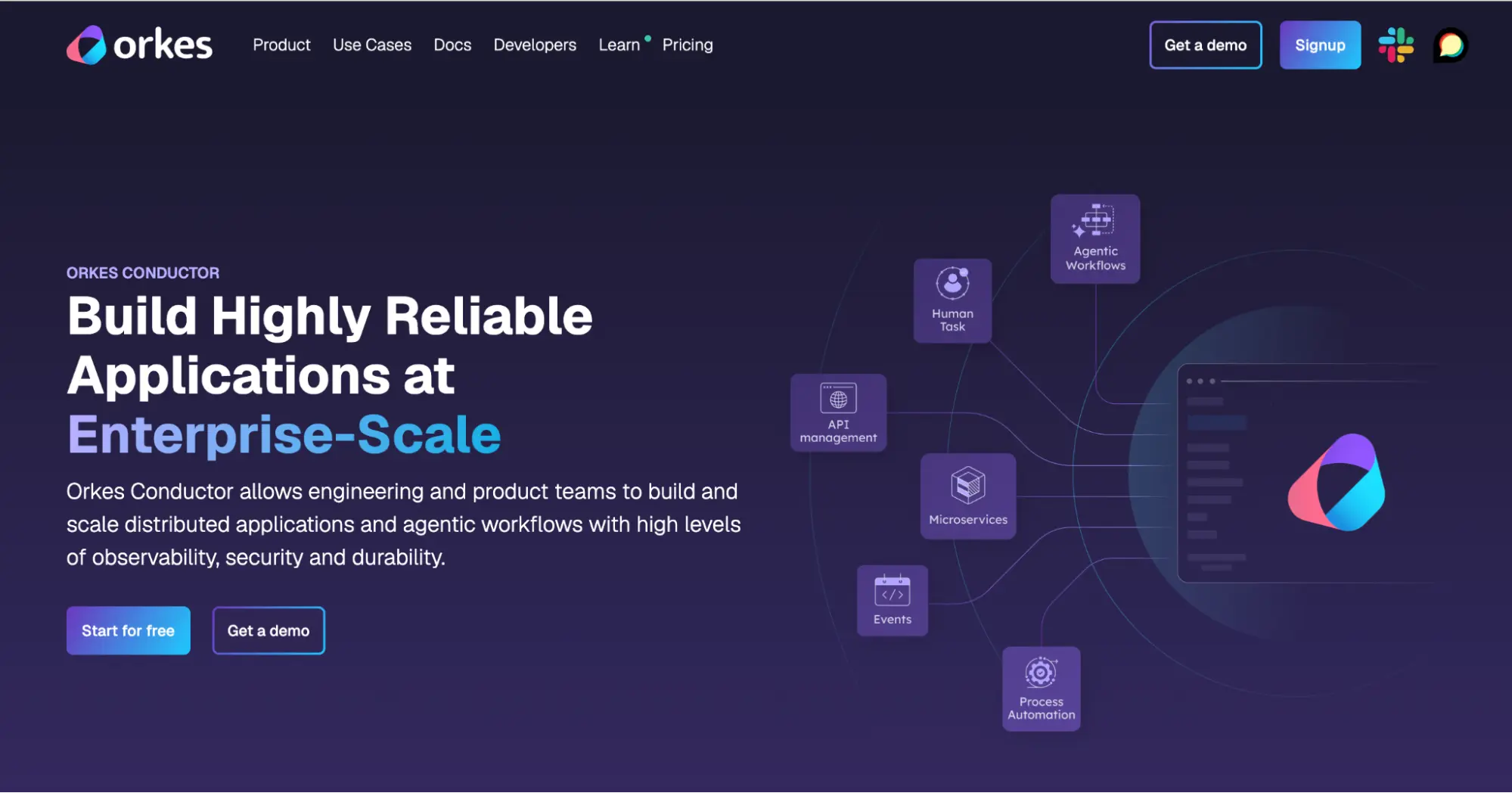Click the Start for free button
The width and height of the screenshot is (1512, 793).
point(129,630)
